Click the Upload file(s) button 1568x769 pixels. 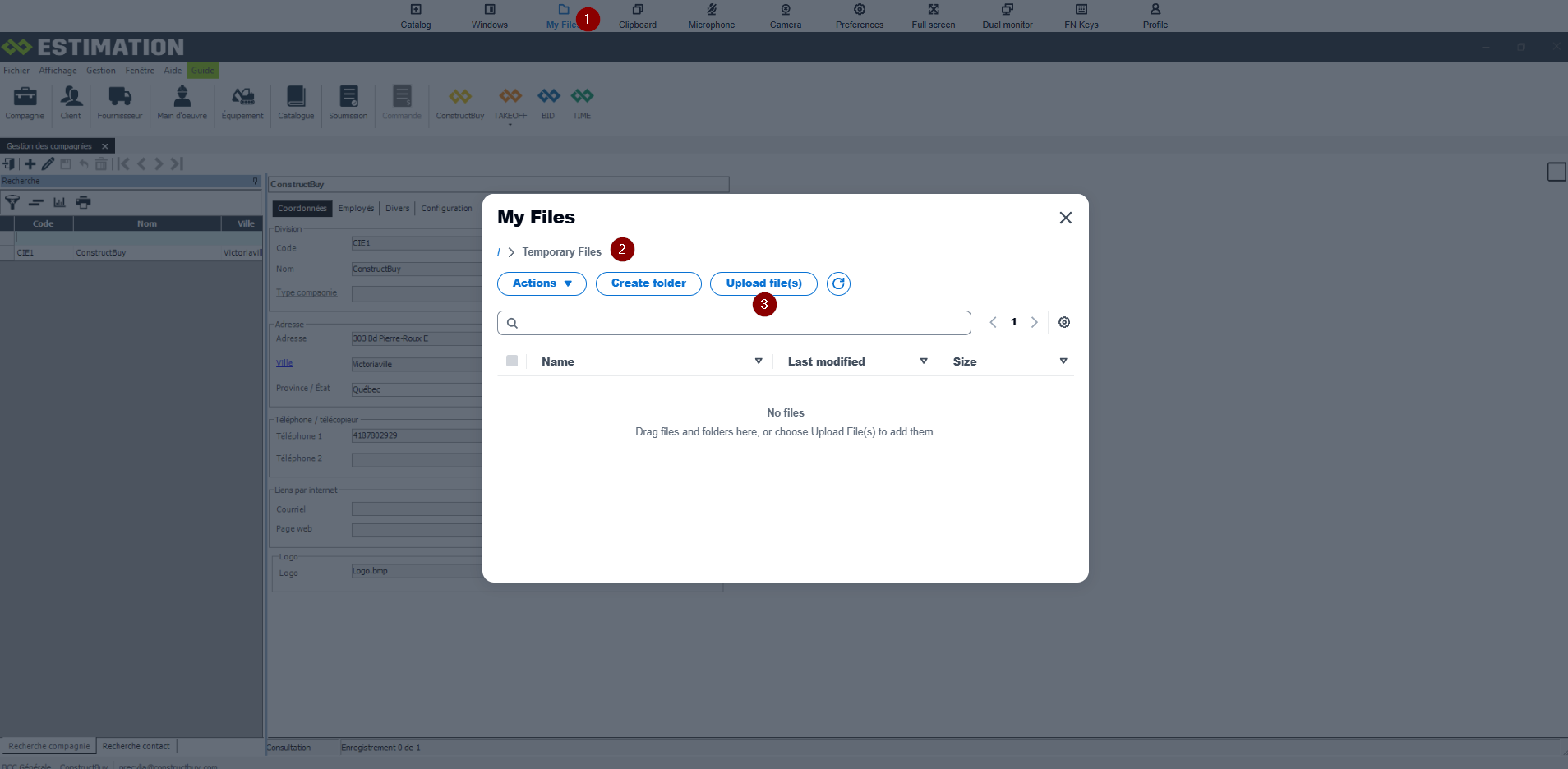click(x=763, y=283)
